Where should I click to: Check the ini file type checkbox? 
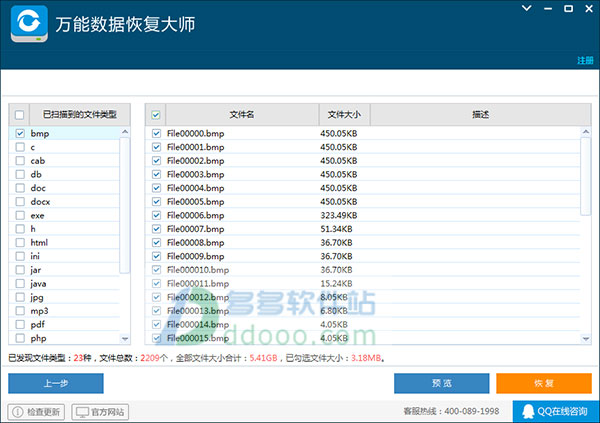pos(20,256)
